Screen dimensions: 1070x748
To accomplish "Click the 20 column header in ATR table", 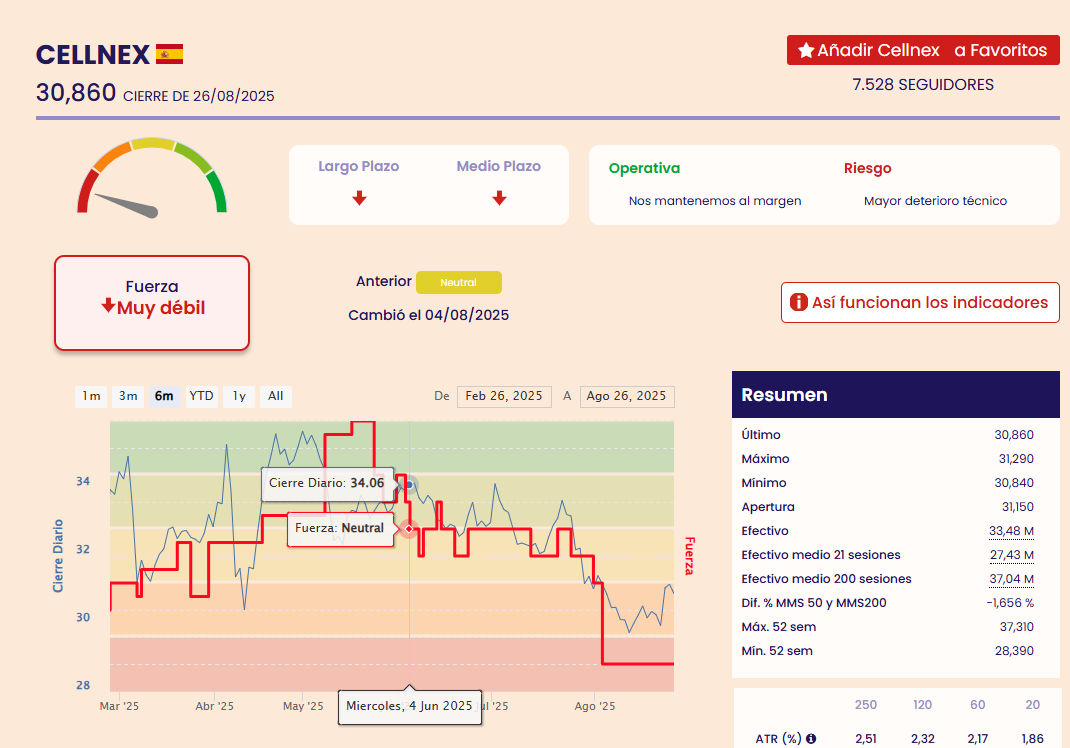I will (1033, 705).
